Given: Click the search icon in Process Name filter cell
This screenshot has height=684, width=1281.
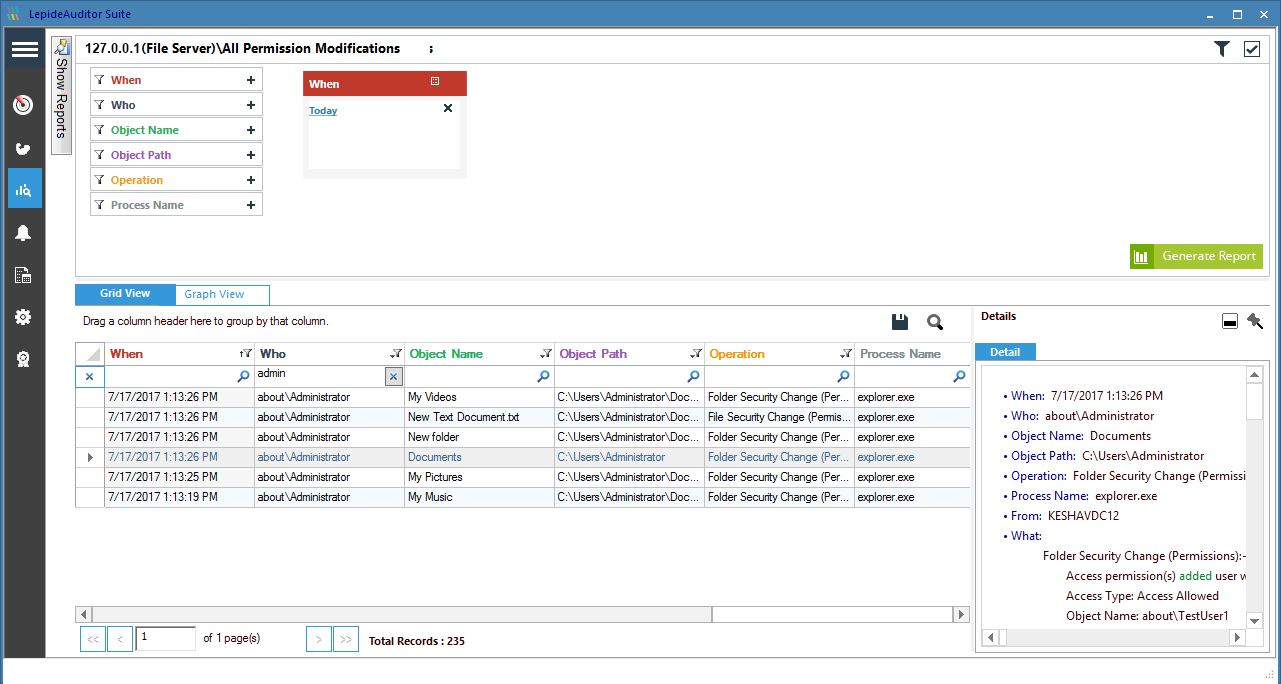Looking at the screenshot, I should coord(959,377).
